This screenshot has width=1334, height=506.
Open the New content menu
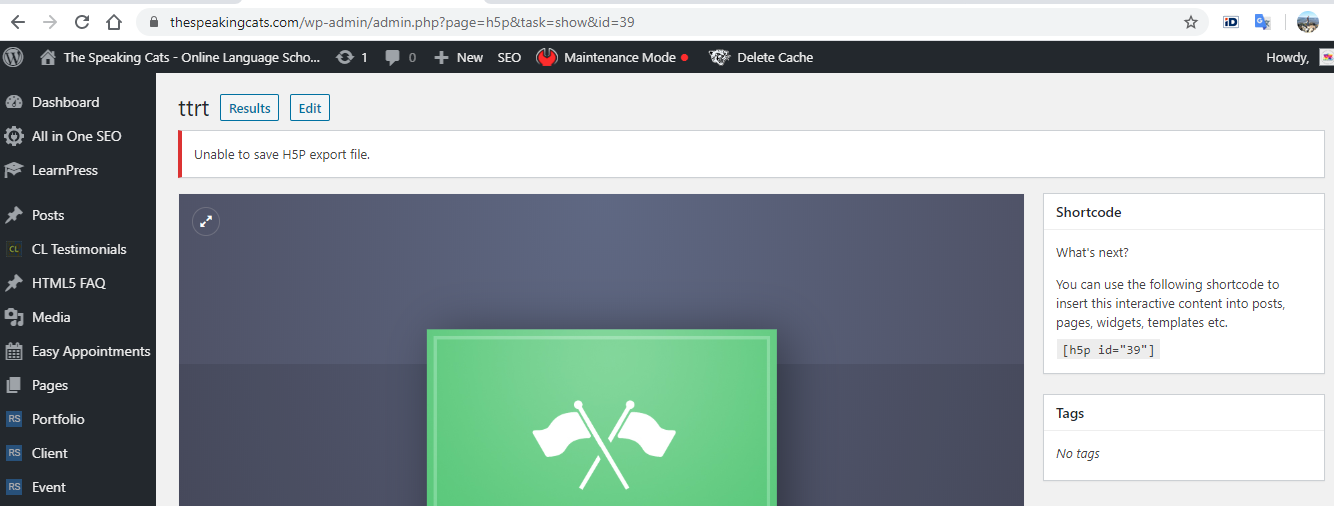click(458, 57)
